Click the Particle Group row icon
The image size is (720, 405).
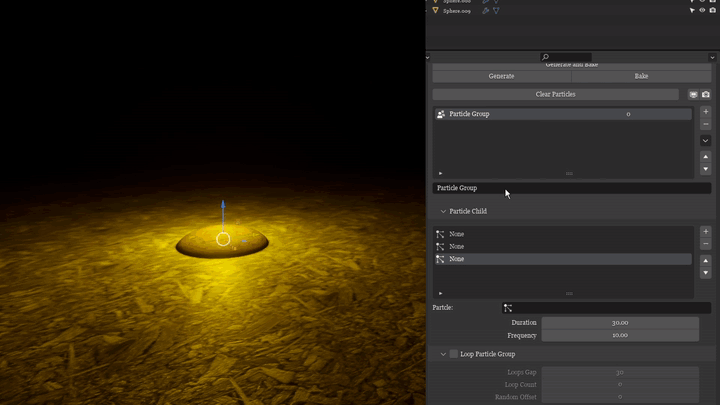441,114
